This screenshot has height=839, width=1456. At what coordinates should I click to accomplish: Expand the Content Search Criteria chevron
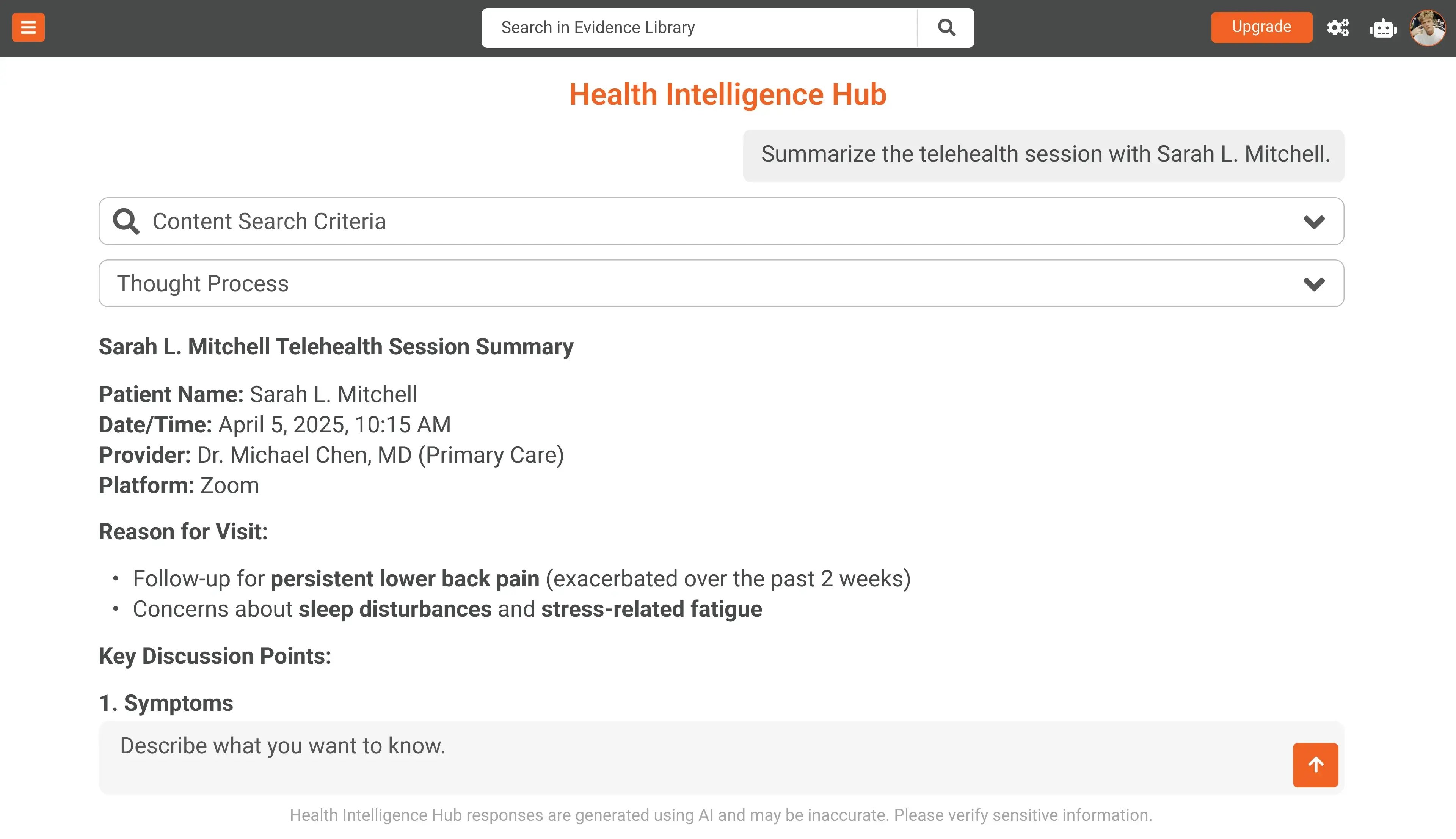[x=1313, y=222]
